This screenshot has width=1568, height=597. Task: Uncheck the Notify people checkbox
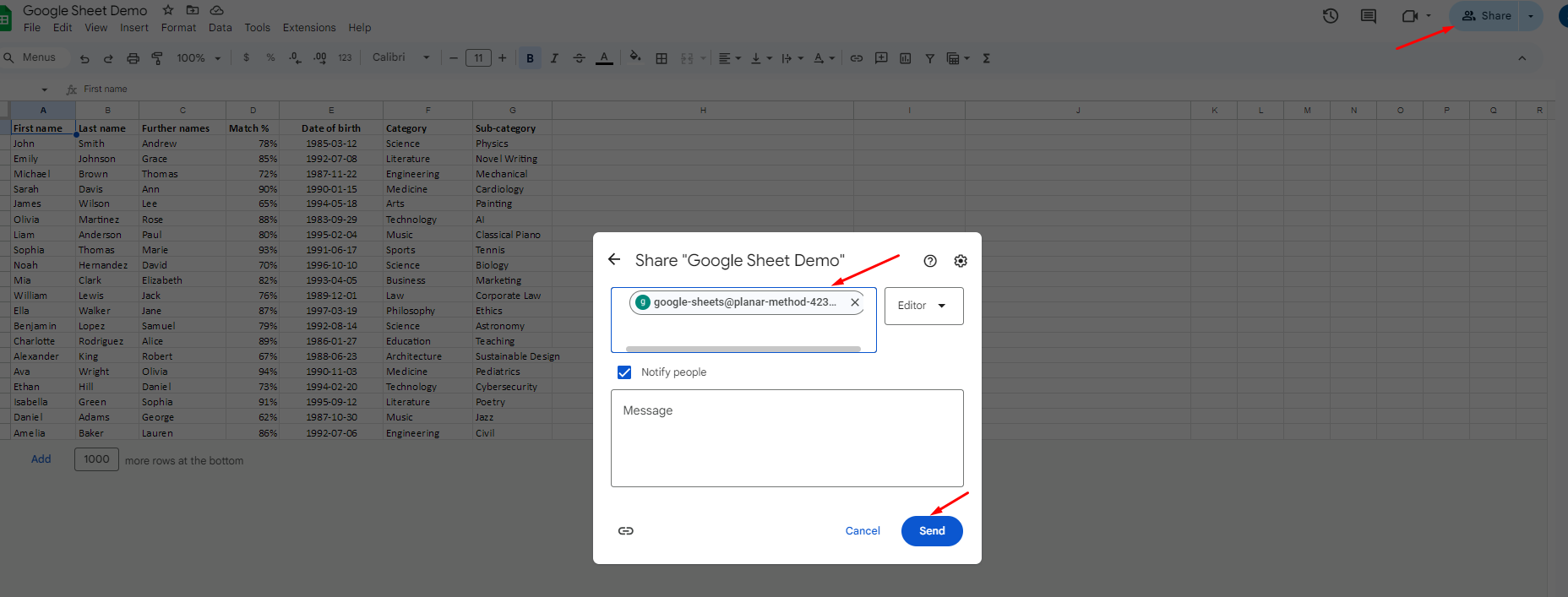(624, 372)
